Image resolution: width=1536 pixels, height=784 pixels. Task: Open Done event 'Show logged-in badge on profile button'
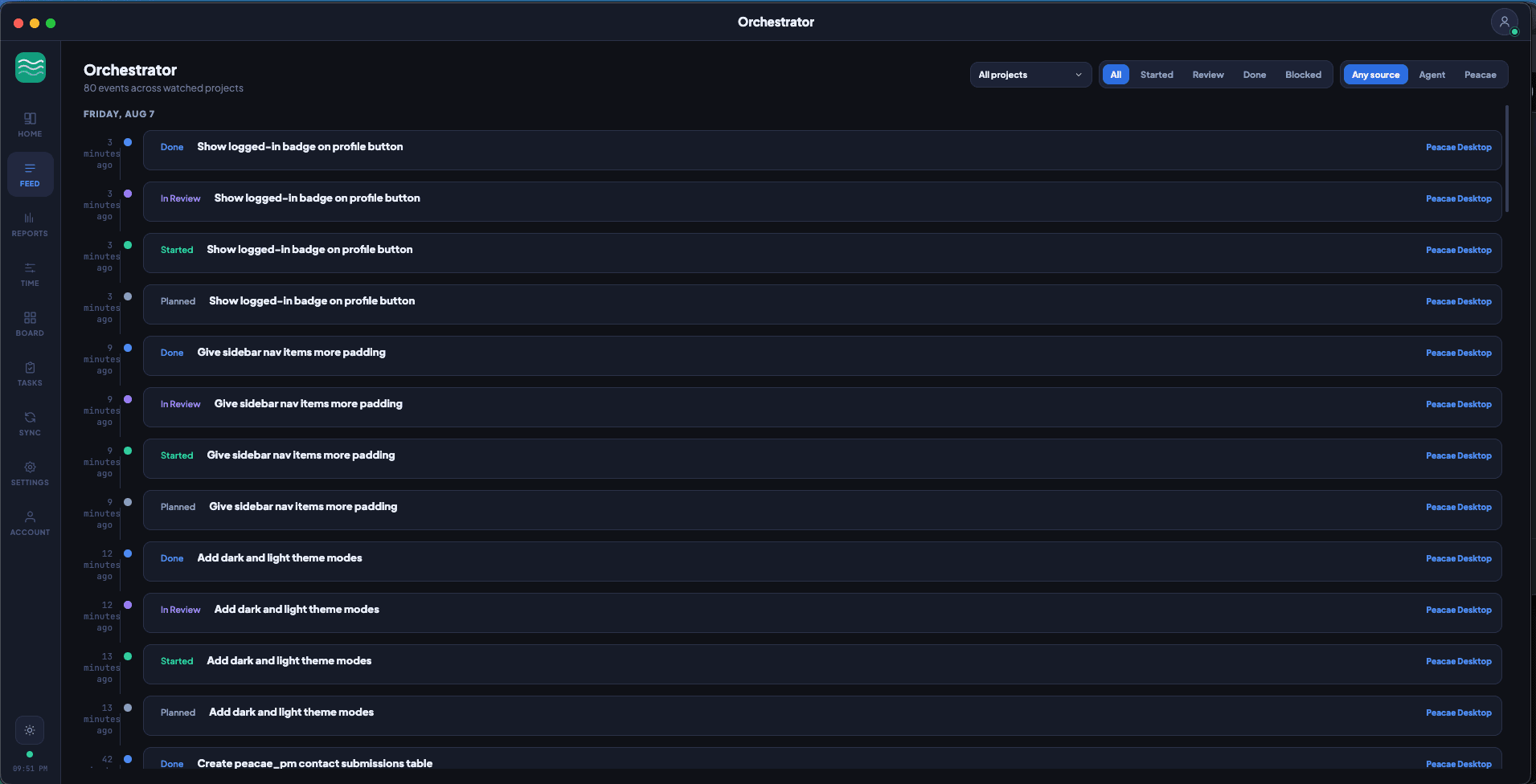(x=822, y=149)
